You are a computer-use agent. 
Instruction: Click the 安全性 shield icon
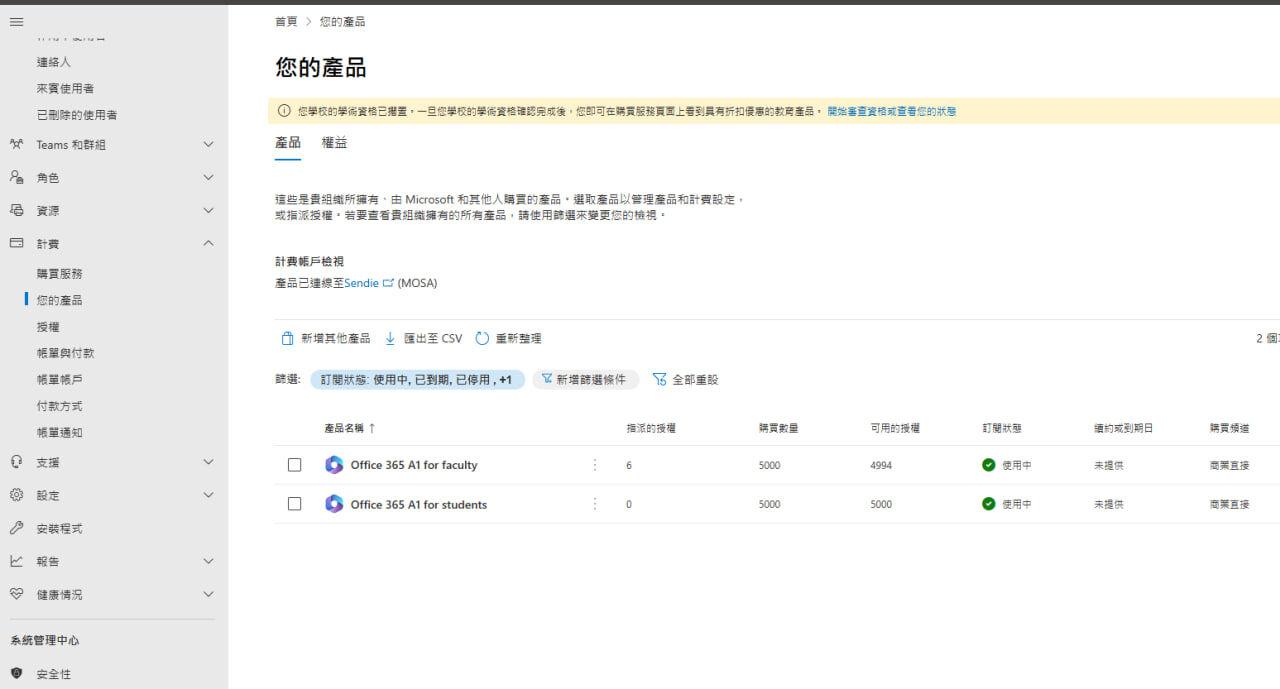click(16, 674)
